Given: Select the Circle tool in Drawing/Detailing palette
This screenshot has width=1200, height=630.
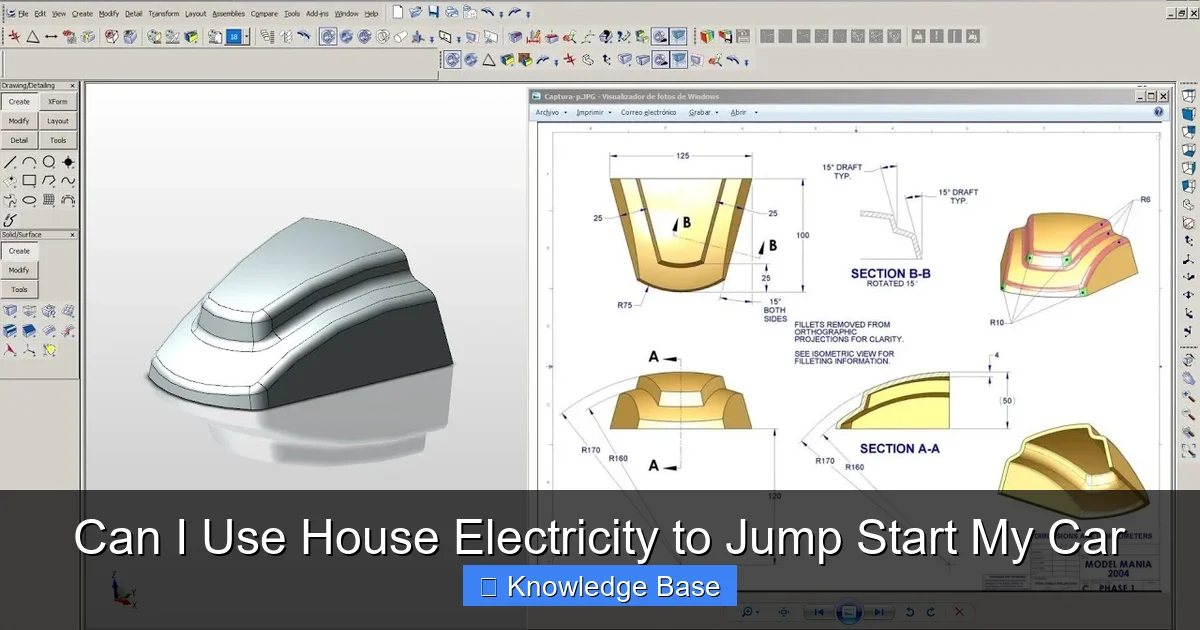Looking at the screenshot, I should click(x=49, y=162).
